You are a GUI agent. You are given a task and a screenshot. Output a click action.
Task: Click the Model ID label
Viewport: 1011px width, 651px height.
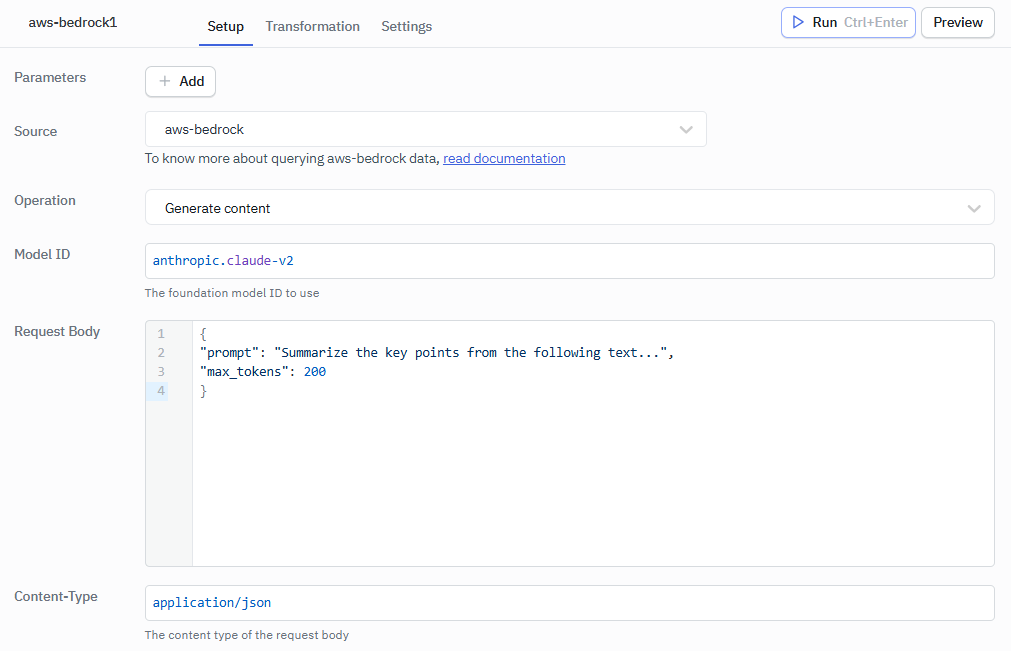pyautogui.click(x=42, y=255)
